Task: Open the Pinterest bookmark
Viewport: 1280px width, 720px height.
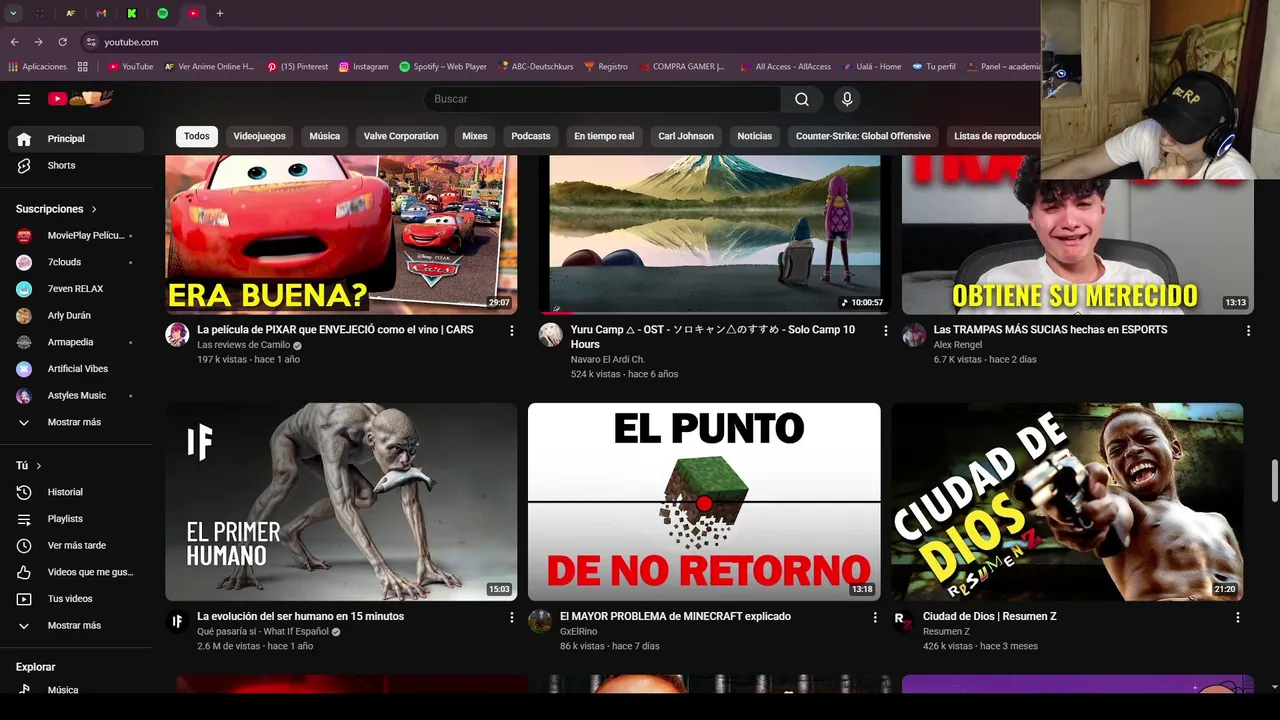Action: click(297, 67)
